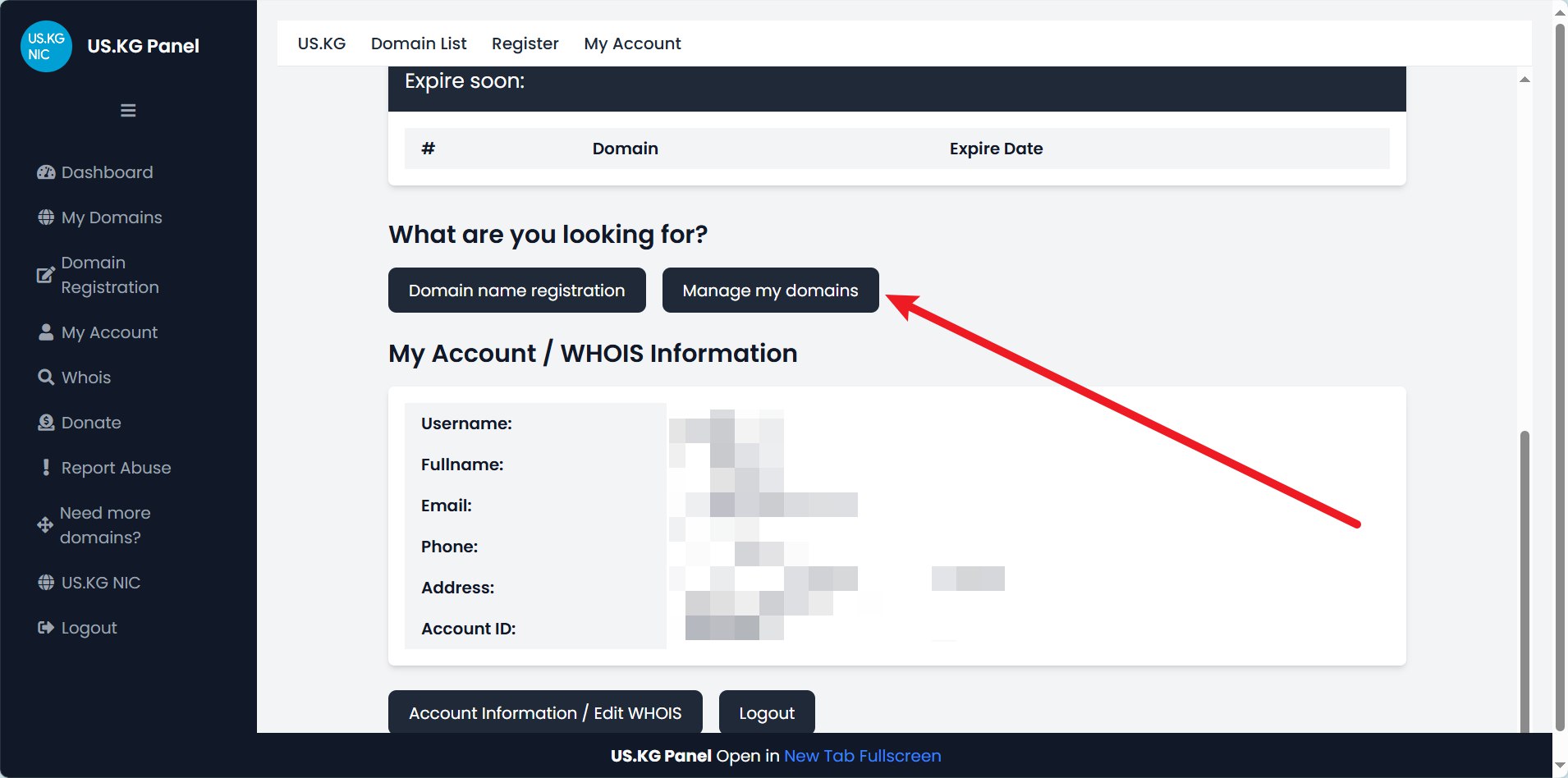
Task: Click the Domain Registration edit icon
Action: point(46,275)
